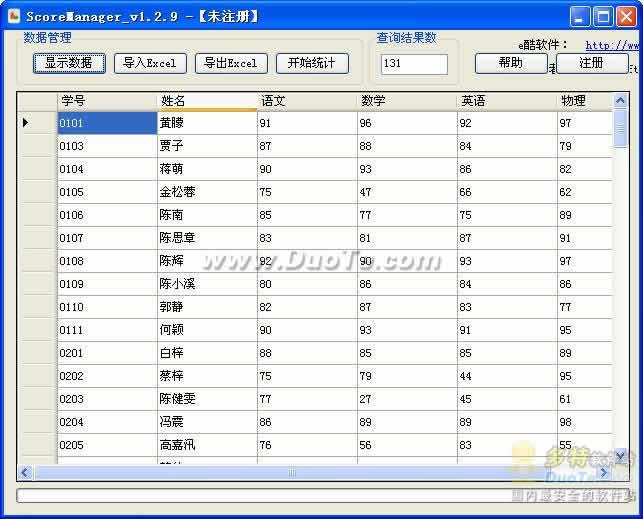Maximize the ScoreManager window

click(x=603, y=17)
